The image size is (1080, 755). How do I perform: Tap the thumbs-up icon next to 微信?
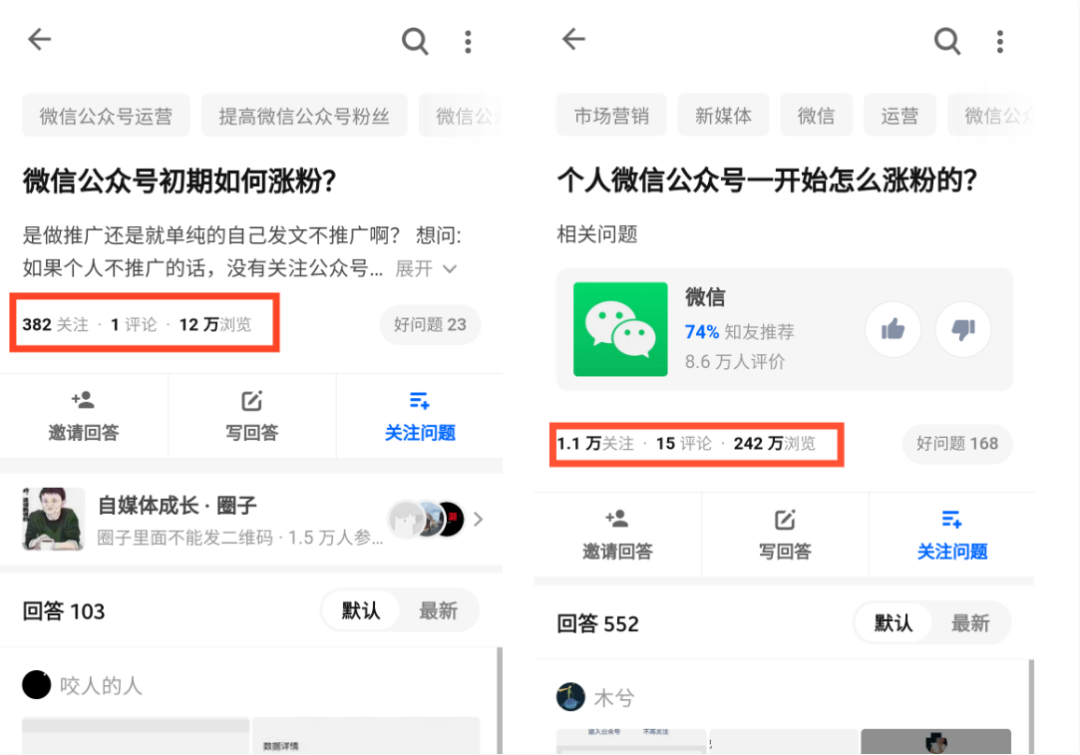pos(892,330)
